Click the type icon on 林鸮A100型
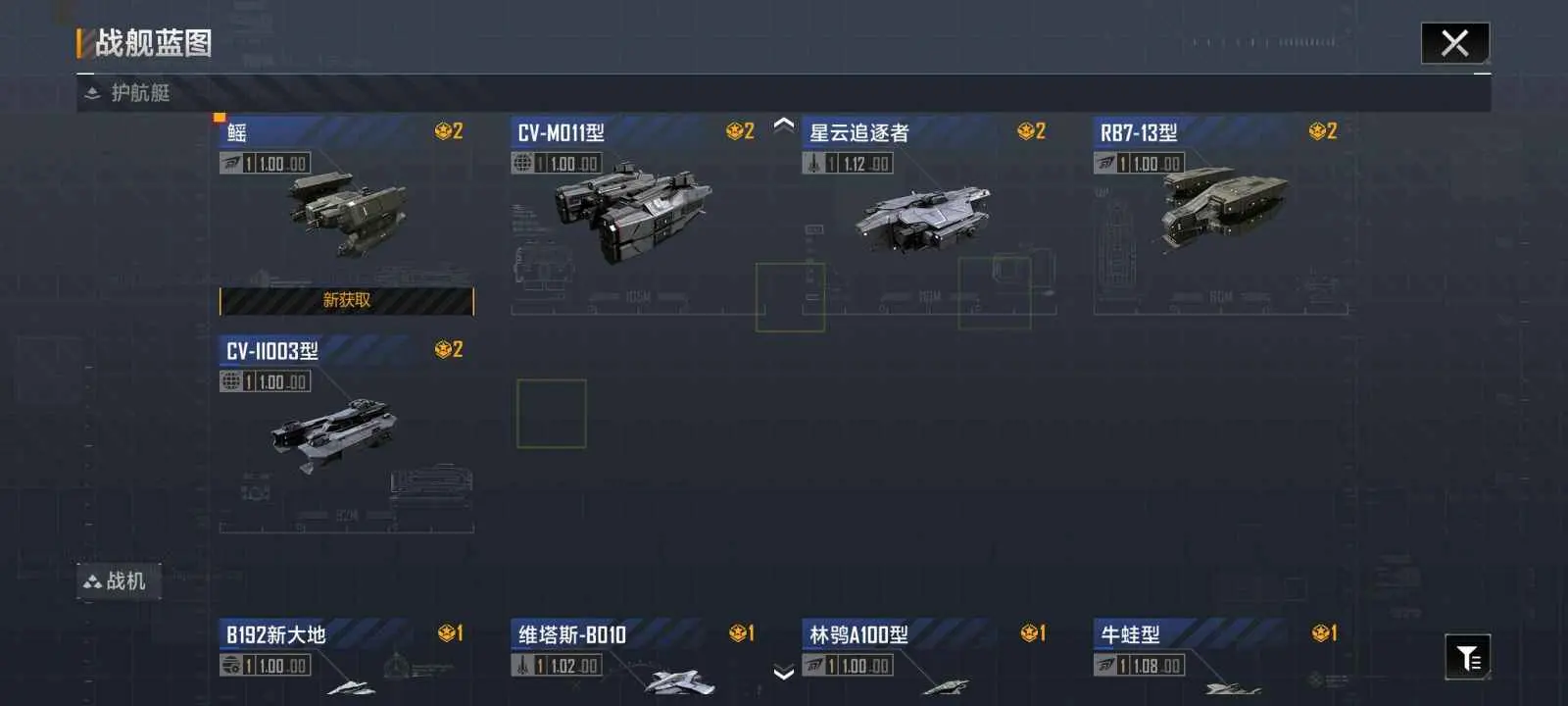The width and height of the screenshot is (1568, 706). 813,666
